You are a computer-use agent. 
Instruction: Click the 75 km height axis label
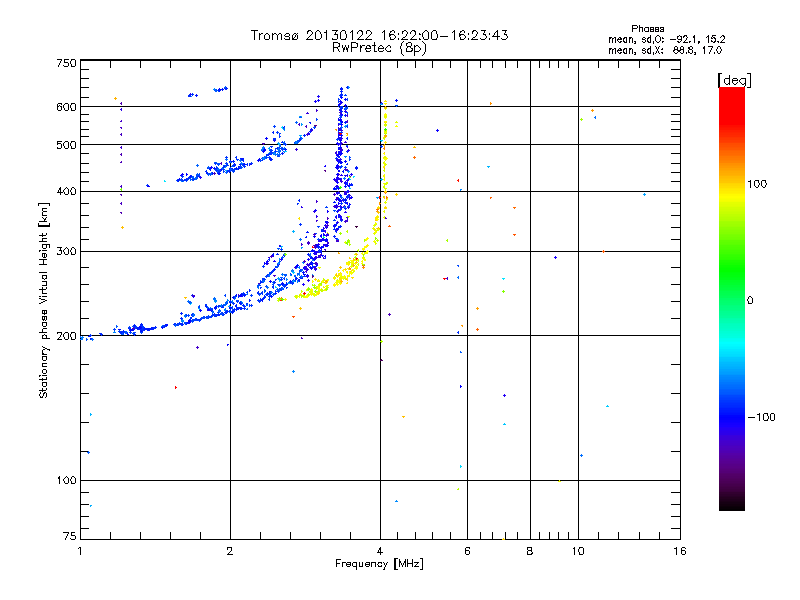(70, 536)
